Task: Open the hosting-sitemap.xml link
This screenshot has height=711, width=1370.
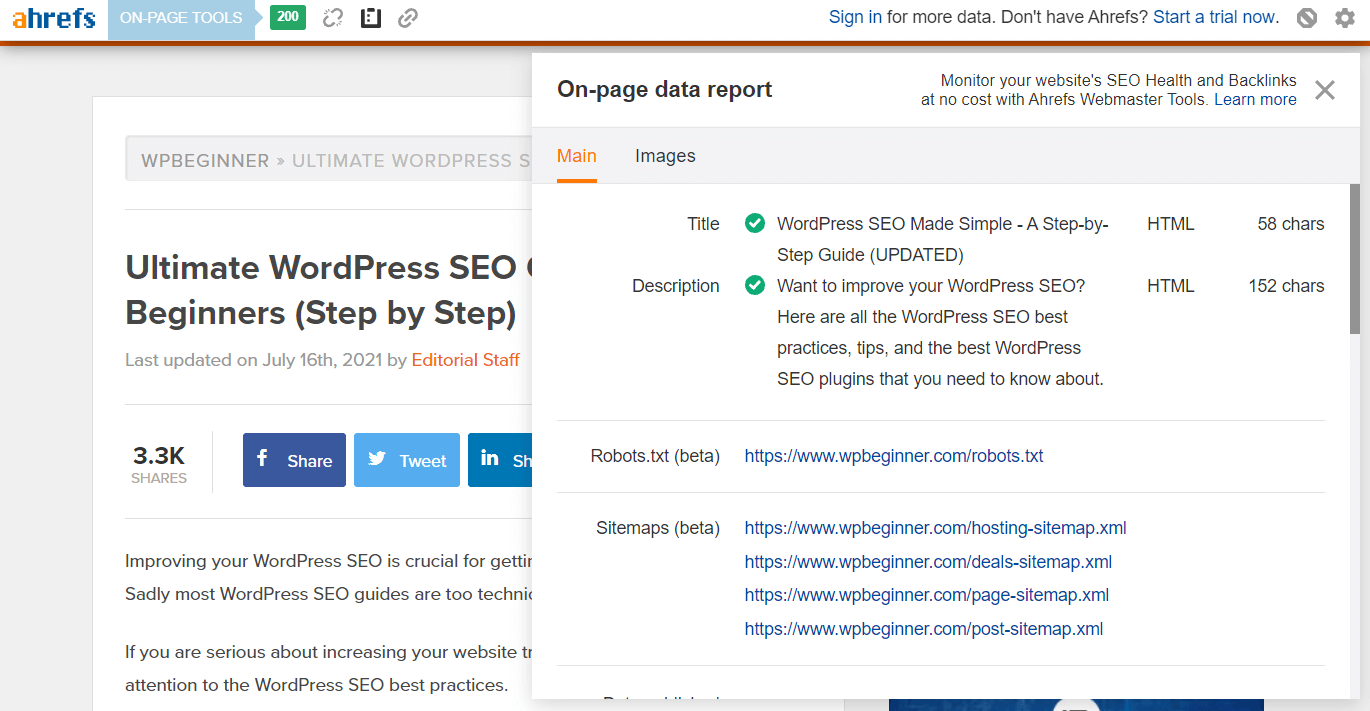Action: point(935,527)
